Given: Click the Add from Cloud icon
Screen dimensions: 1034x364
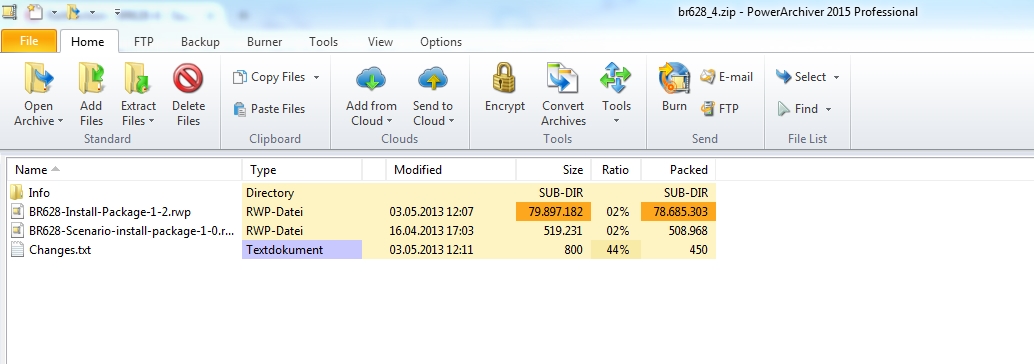Looking at the screenshot, I should coord(371,78).
